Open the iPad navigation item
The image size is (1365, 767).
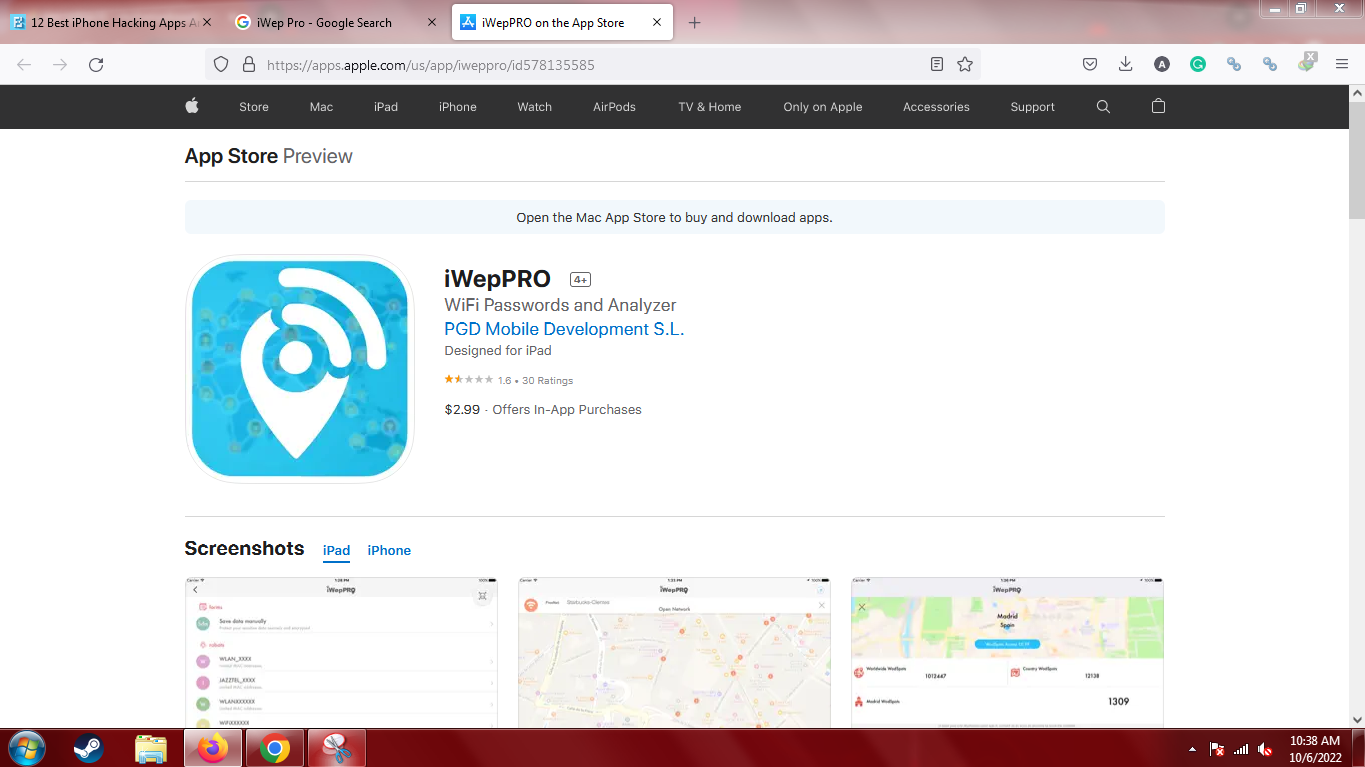pos(386,107)
